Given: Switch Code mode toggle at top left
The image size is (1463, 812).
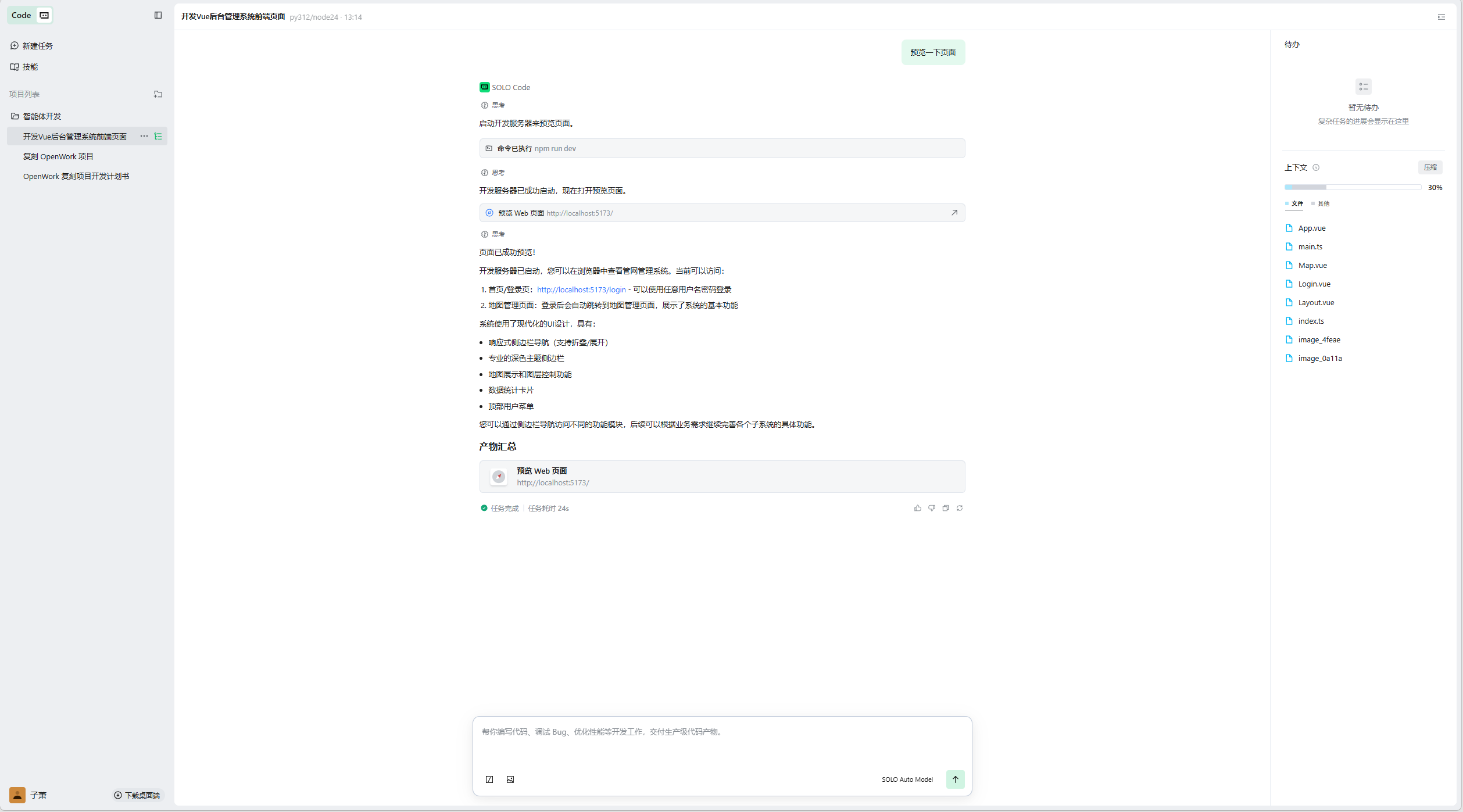Looking at the screenshot, I should click(x=44, y=15).
